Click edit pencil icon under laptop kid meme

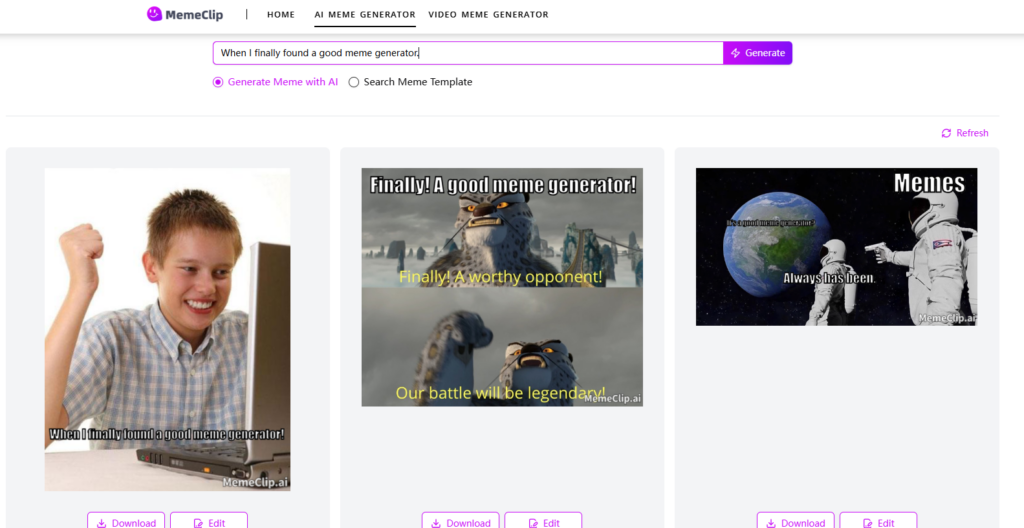click(x=199, y=523)
